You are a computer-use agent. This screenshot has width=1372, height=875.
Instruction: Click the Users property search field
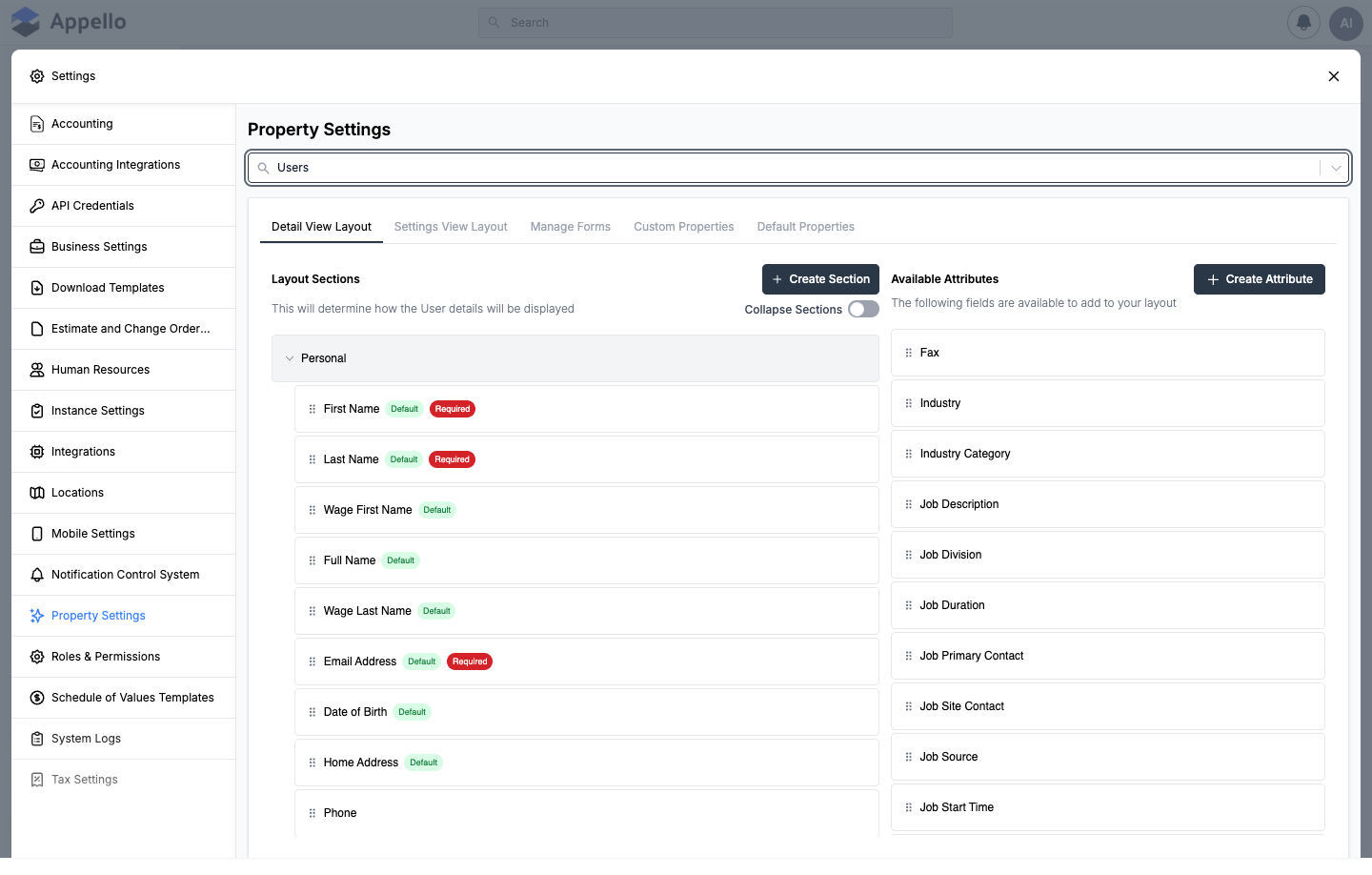tap(798, 168)
